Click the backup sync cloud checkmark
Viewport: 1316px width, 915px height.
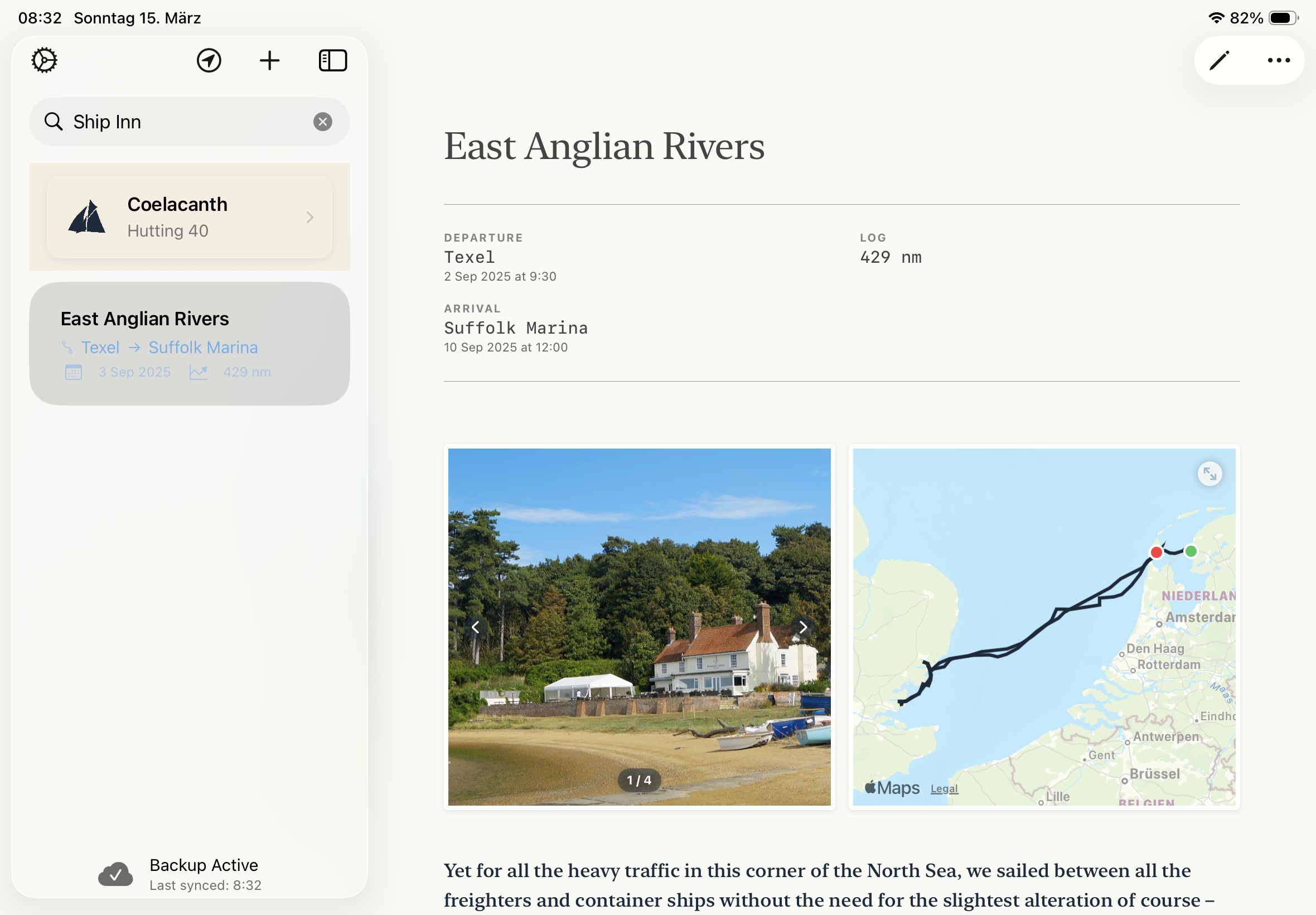pyautogui.click(x=116, y=874)
